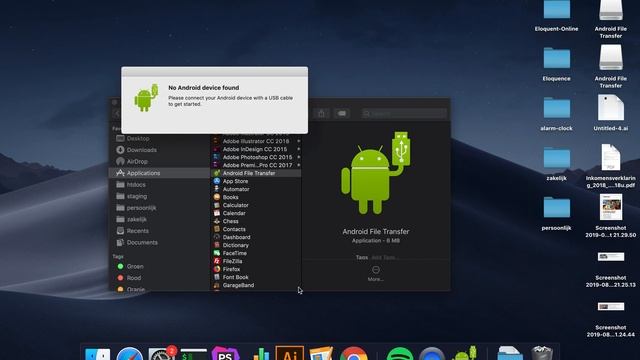Select Android File Transfer in Finder's application list
Image resolution: width=640 pixels, height=360 pixels.
click(256, 173)
